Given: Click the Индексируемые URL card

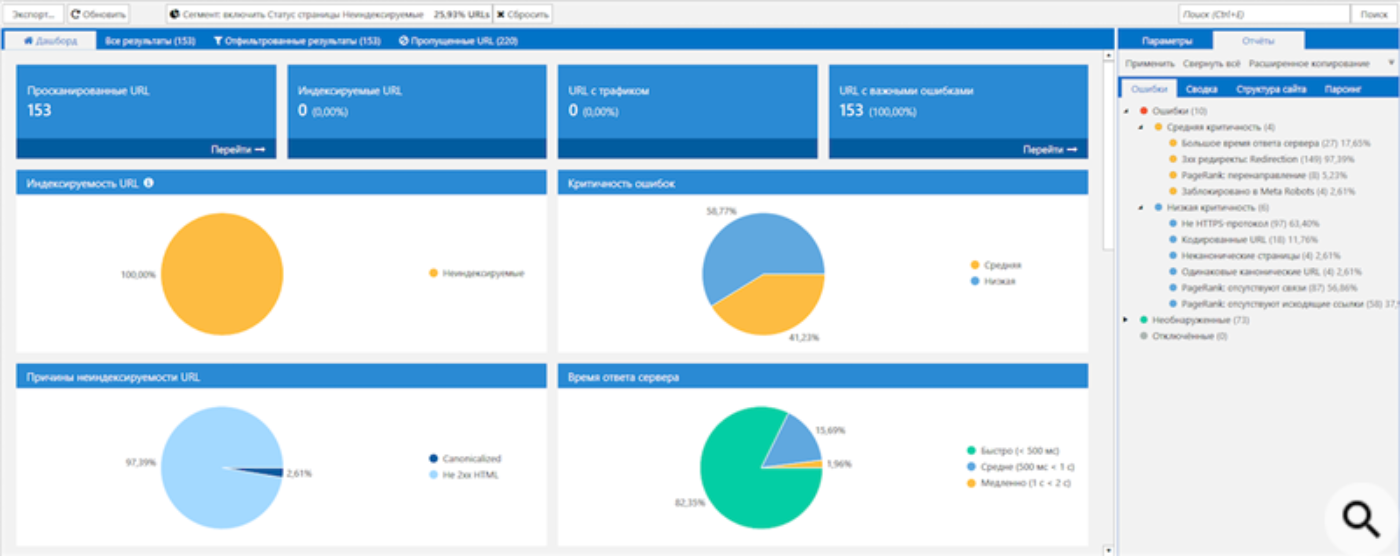Looking at the screenshot, I should pos(417,111).
